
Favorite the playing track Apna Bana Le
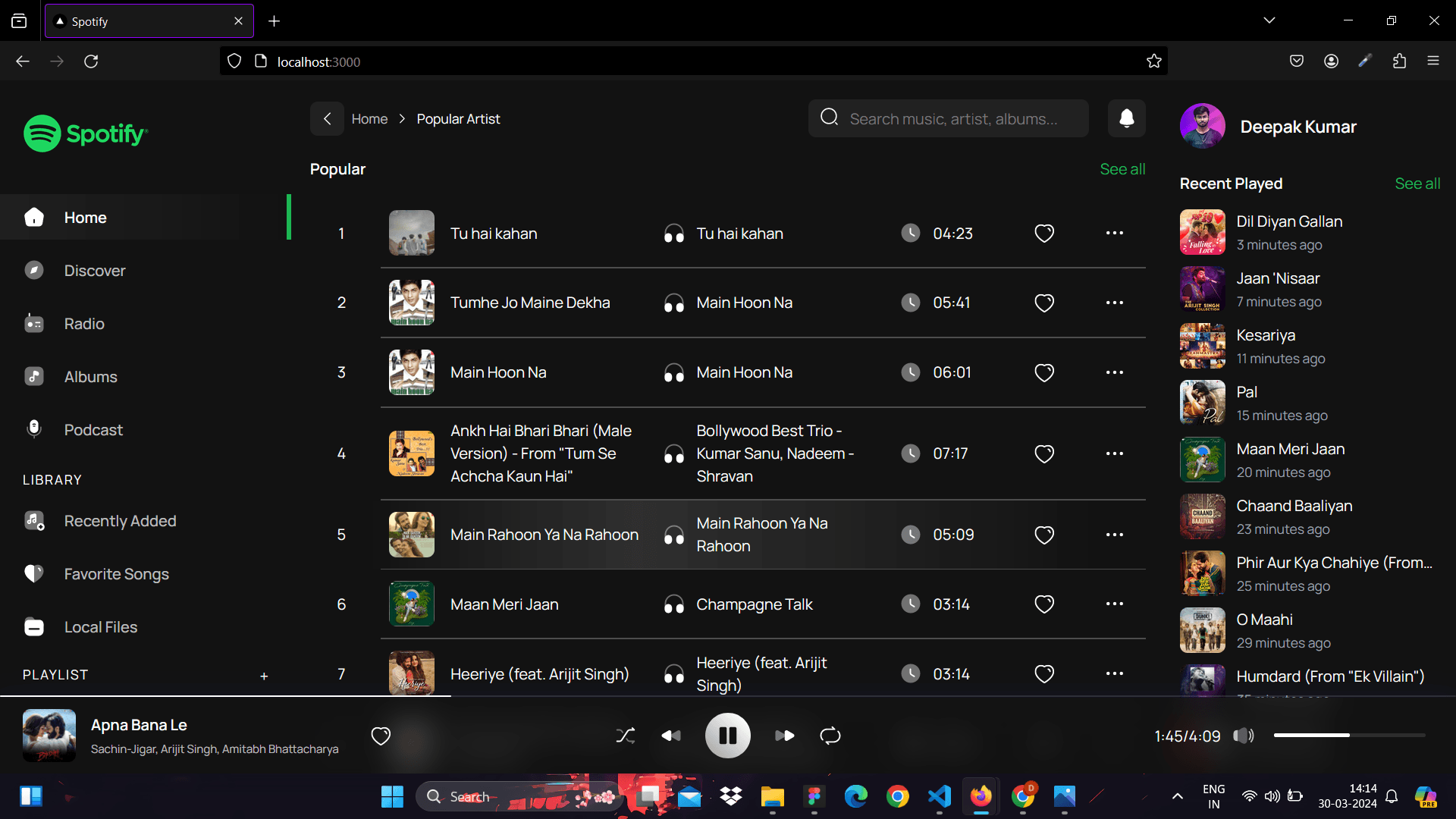pos(381,736)
